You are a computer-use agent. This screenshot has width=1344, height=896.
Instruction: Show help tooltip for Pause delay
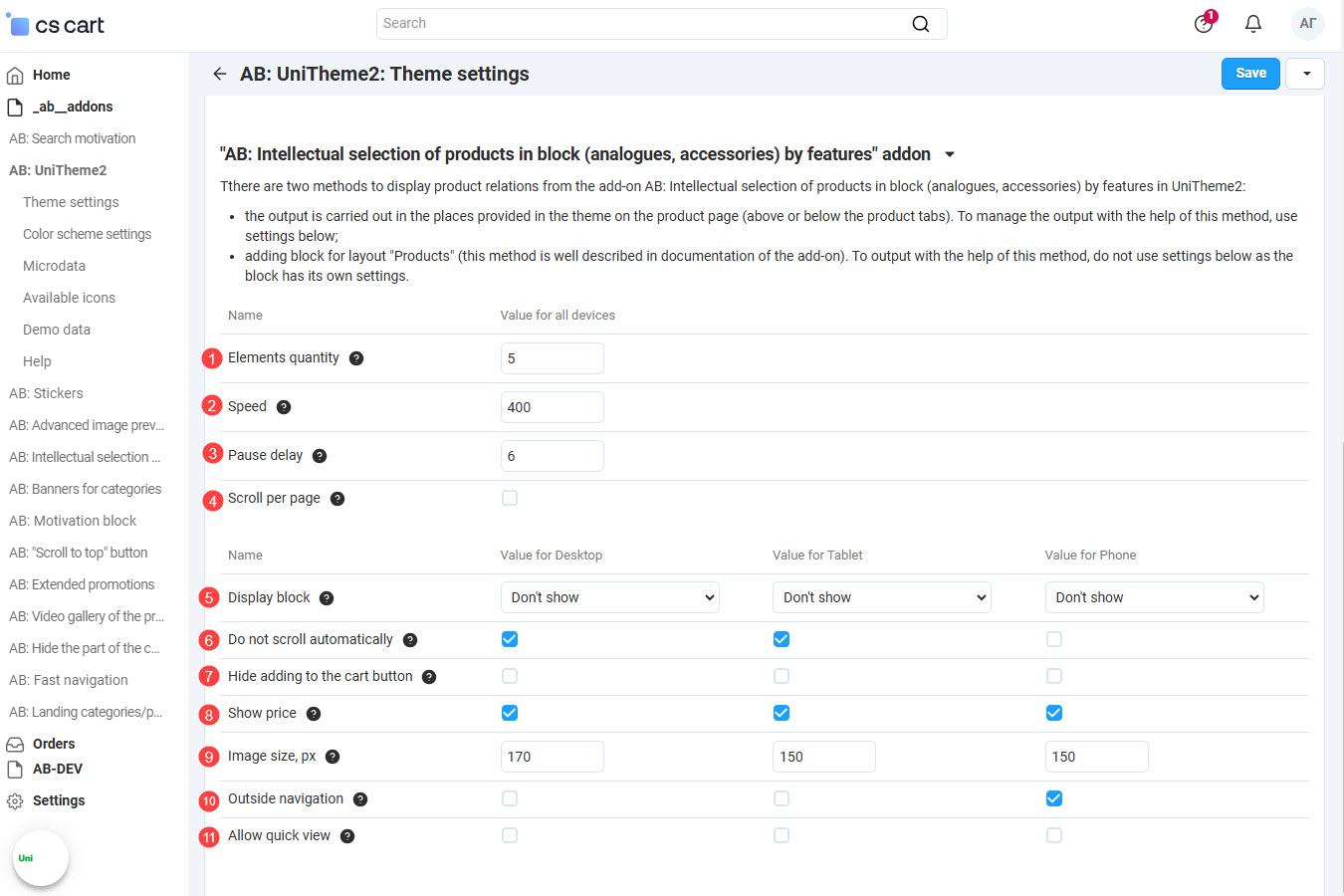click(x=320, y=456)
